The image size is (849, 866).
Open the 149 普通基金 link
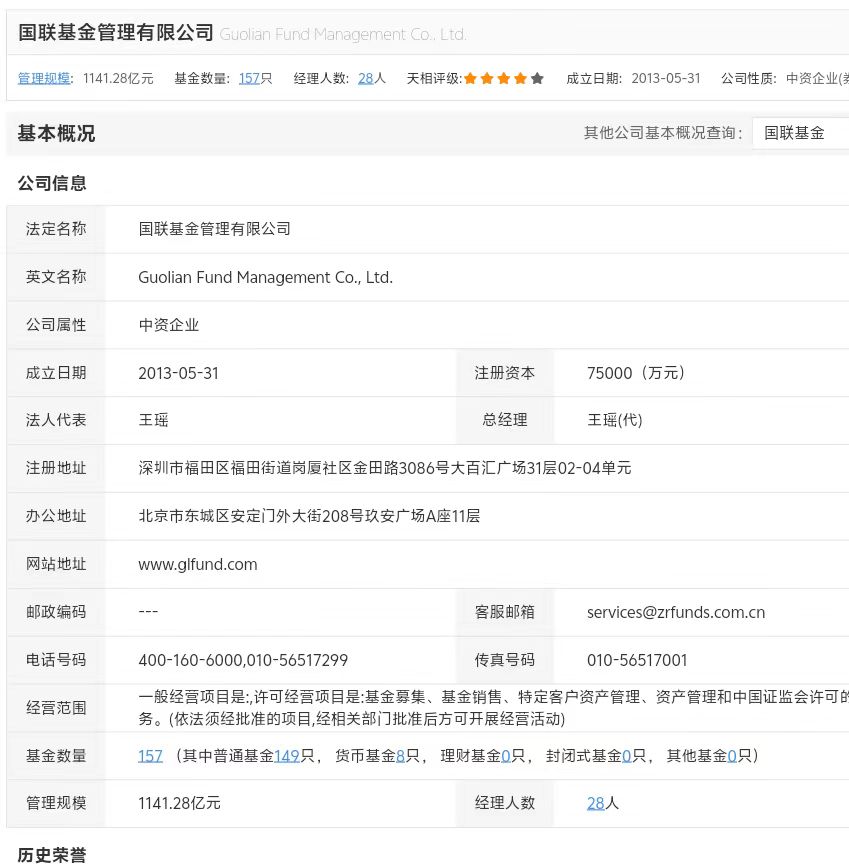coord(287,756)
